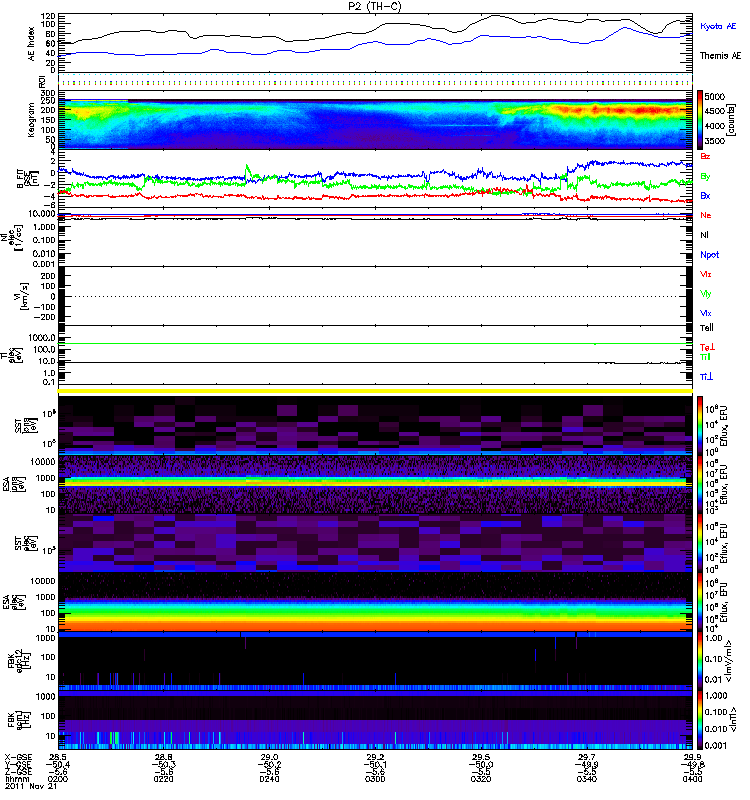Click the "hhmm" time row label
The height and width of the screenshot is (800, 750).
[x=16, y=779]
